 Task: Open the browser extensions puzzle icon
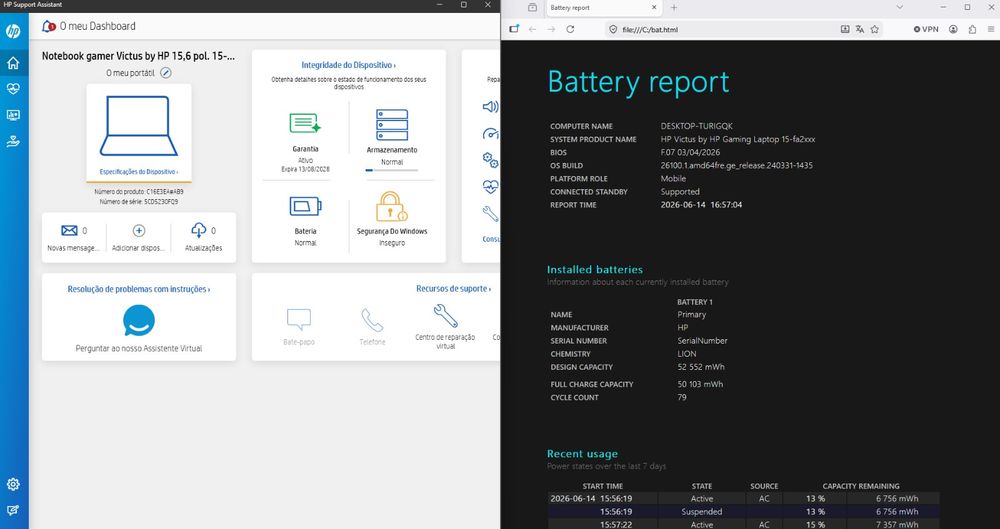pyautogui.click(x=972, y=29)
